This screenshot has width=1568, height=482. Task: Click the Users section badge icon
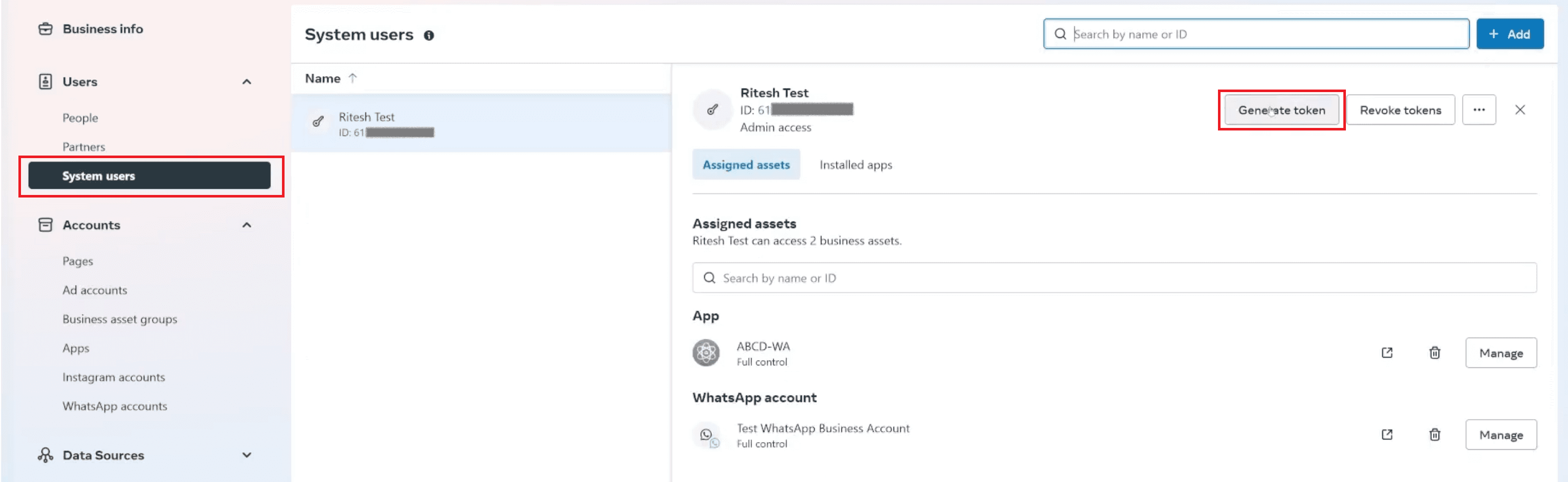[x=45, y=81]
